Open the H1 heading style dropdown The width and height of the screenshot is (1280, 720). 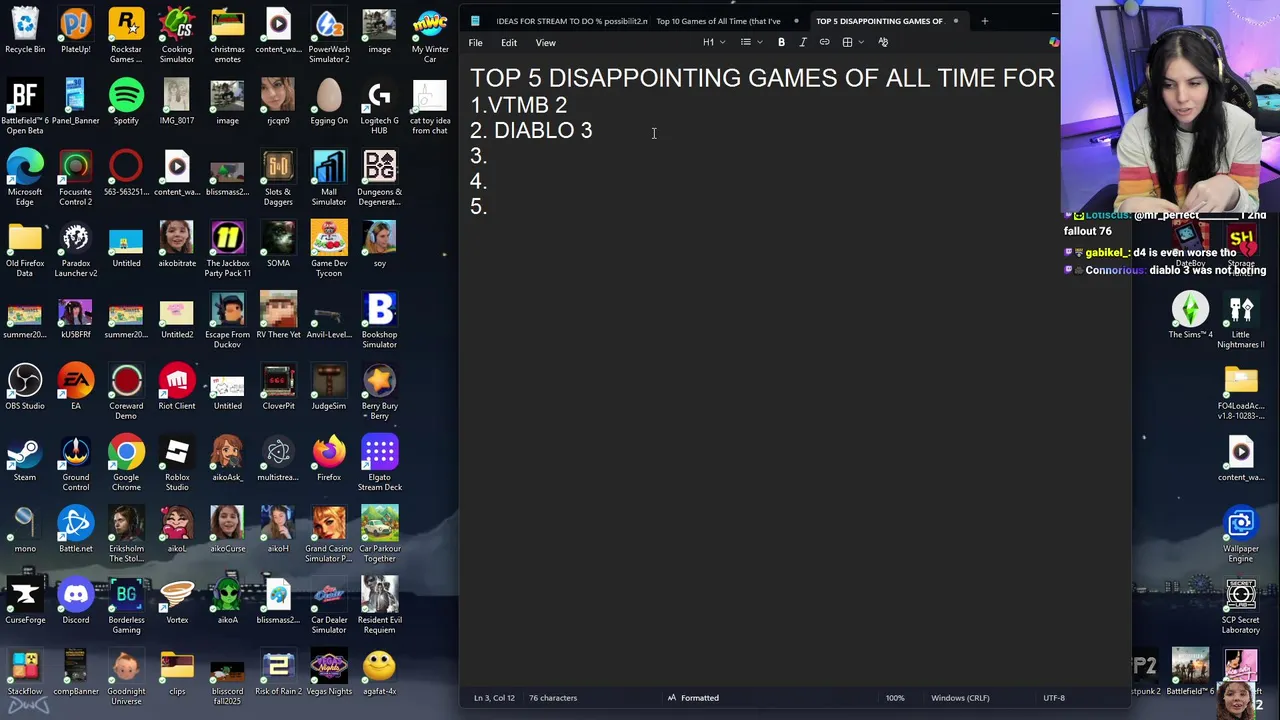tap(714, 42)
